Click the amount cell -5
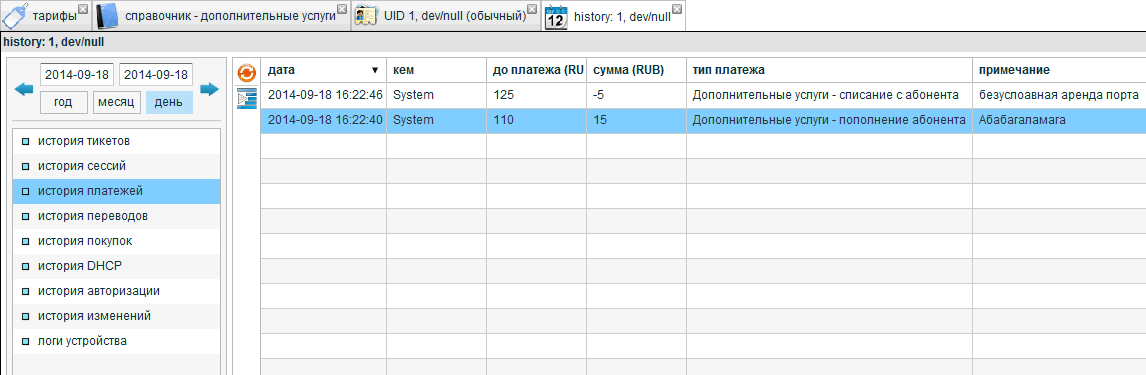 (636, 95)
